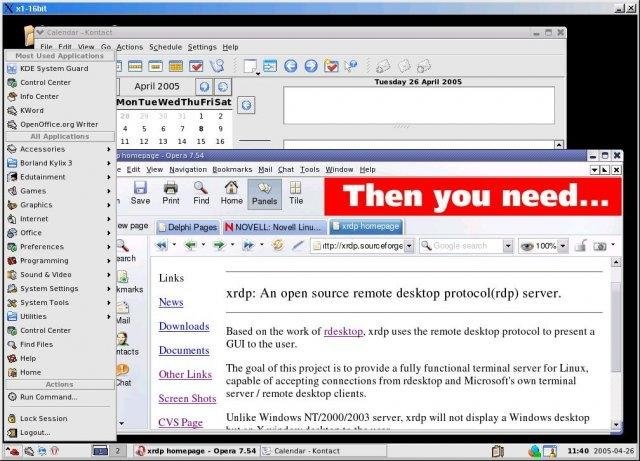The height and width of the screenshot is (461, 640).
Task: Click the blue back arrow in Kontact toolbar
Action: (x=290, y=66)
